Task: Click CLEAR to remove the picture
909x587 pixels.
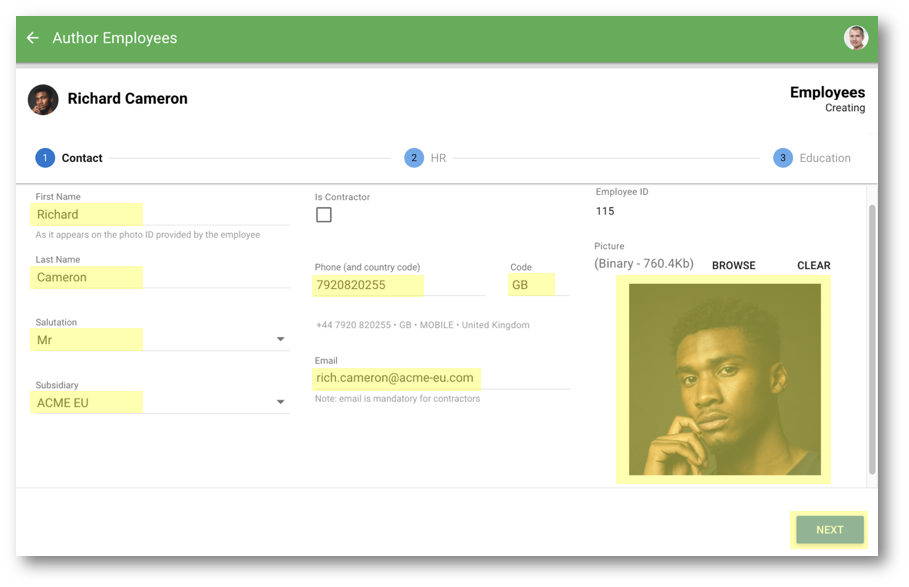Action: click(813, 265)
